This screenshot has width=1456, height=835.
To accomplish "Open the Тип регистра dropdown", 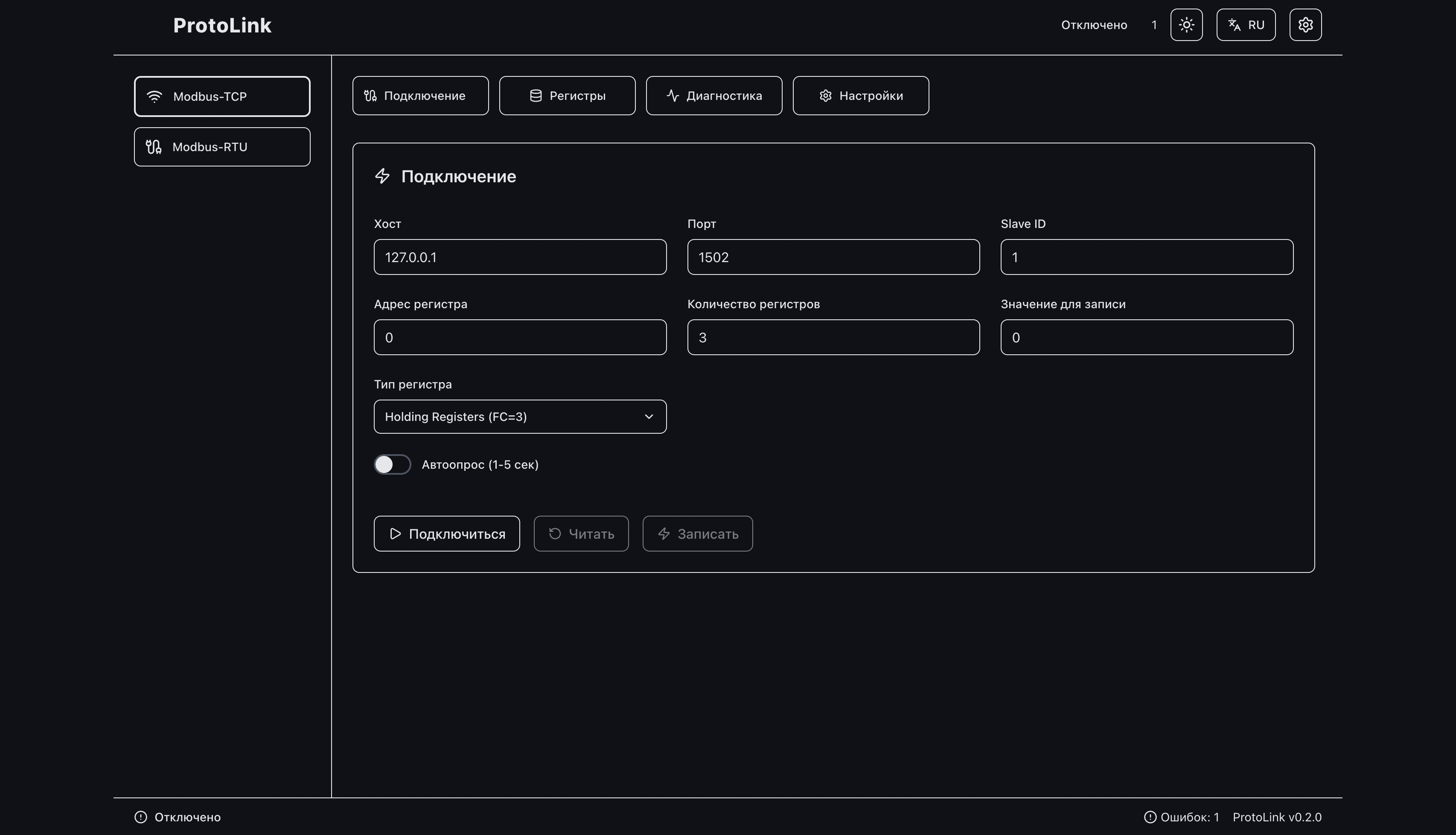I will (520, 416).
